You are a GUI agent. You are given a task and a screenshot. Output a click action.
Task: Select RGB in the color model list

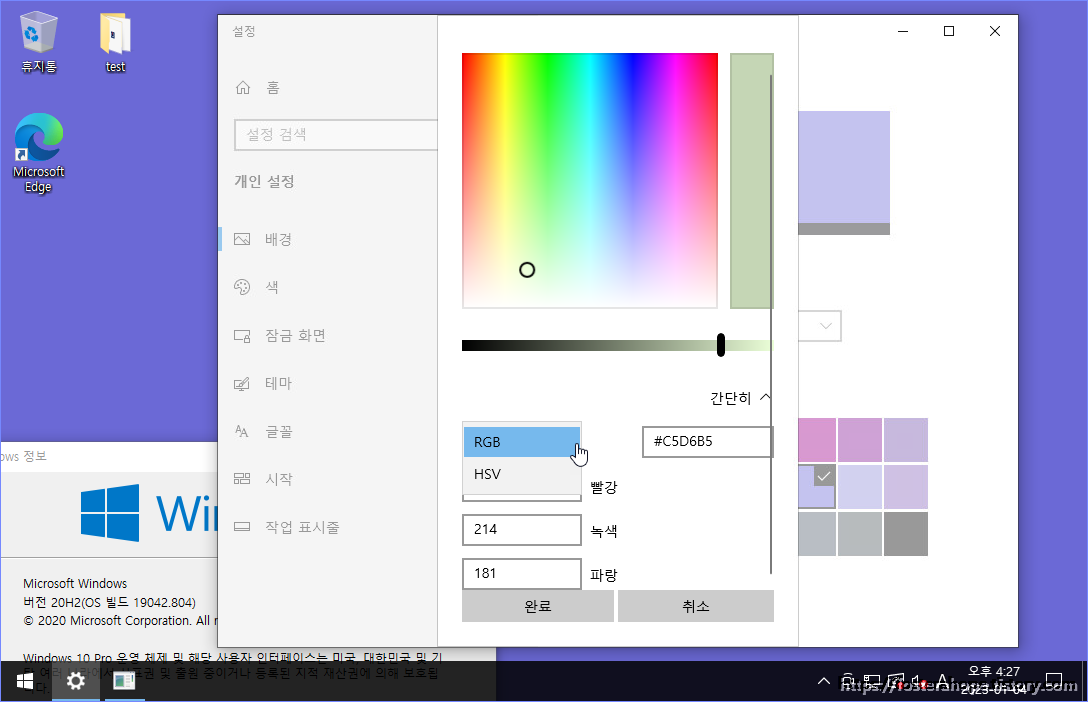(x=522, y=442)
